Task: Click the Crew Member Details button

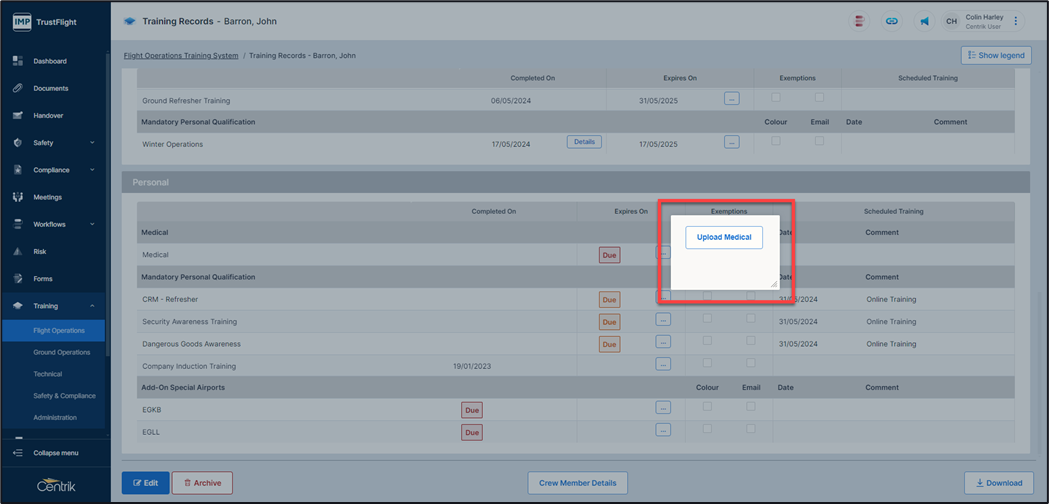Action: tap(577, 483)
